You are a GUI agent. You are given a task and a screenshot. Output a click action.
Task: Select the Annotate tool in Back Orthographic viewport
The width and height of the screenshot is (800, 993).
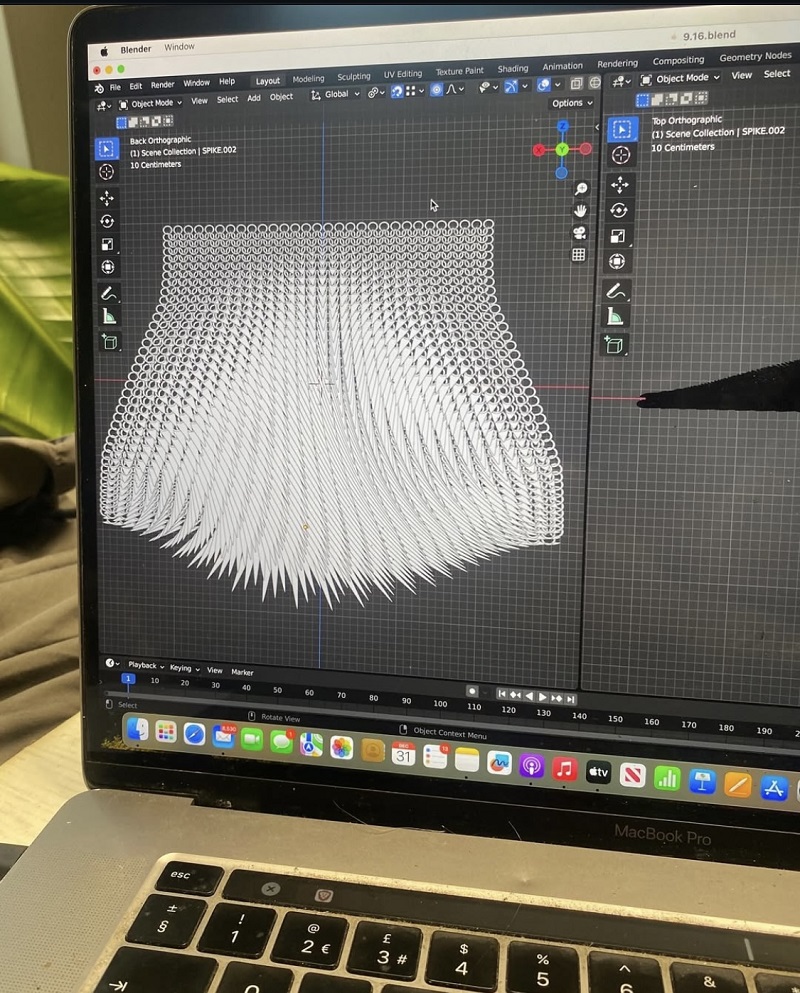[108, 294]
